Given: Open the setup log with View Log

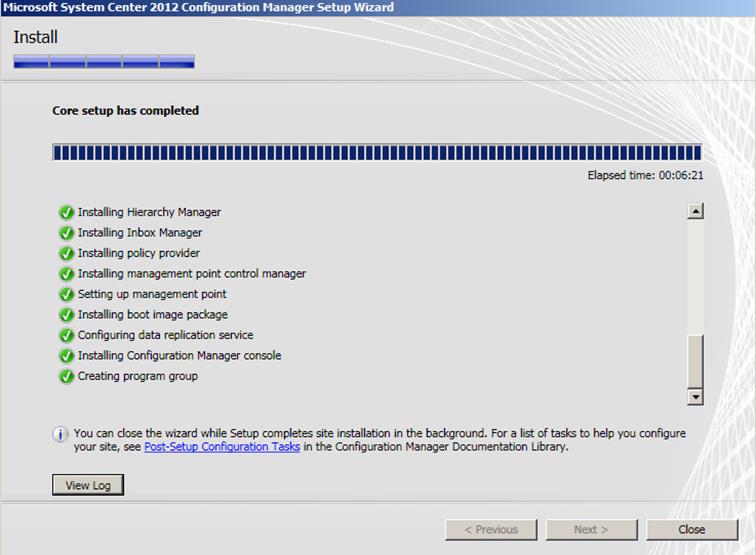Looking at the screenshot, I should point(88,485).
